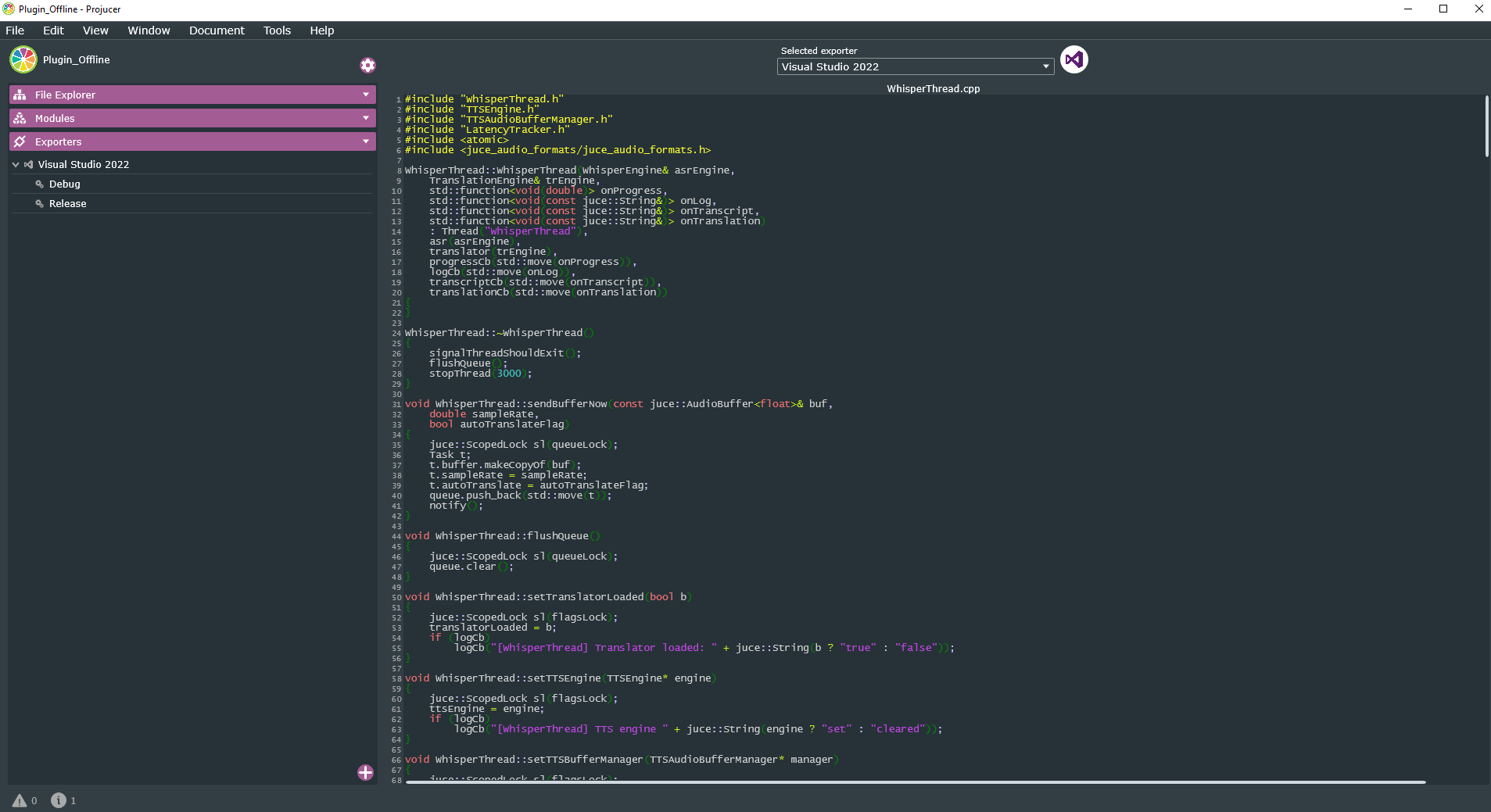Add a new exporter with plus button
Screen dimensions: 1491x812
(x=365, y=773)
